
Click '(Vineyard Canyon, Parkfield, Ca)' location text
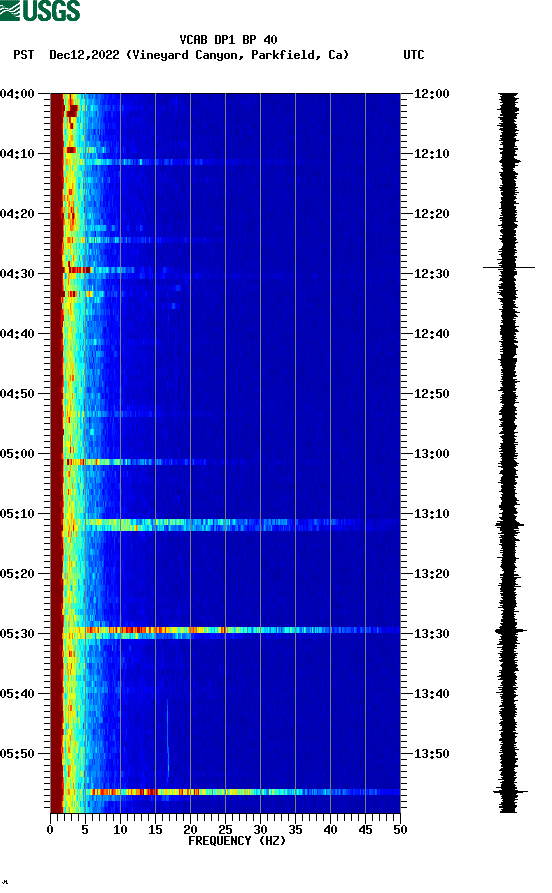tap(238, 55)
